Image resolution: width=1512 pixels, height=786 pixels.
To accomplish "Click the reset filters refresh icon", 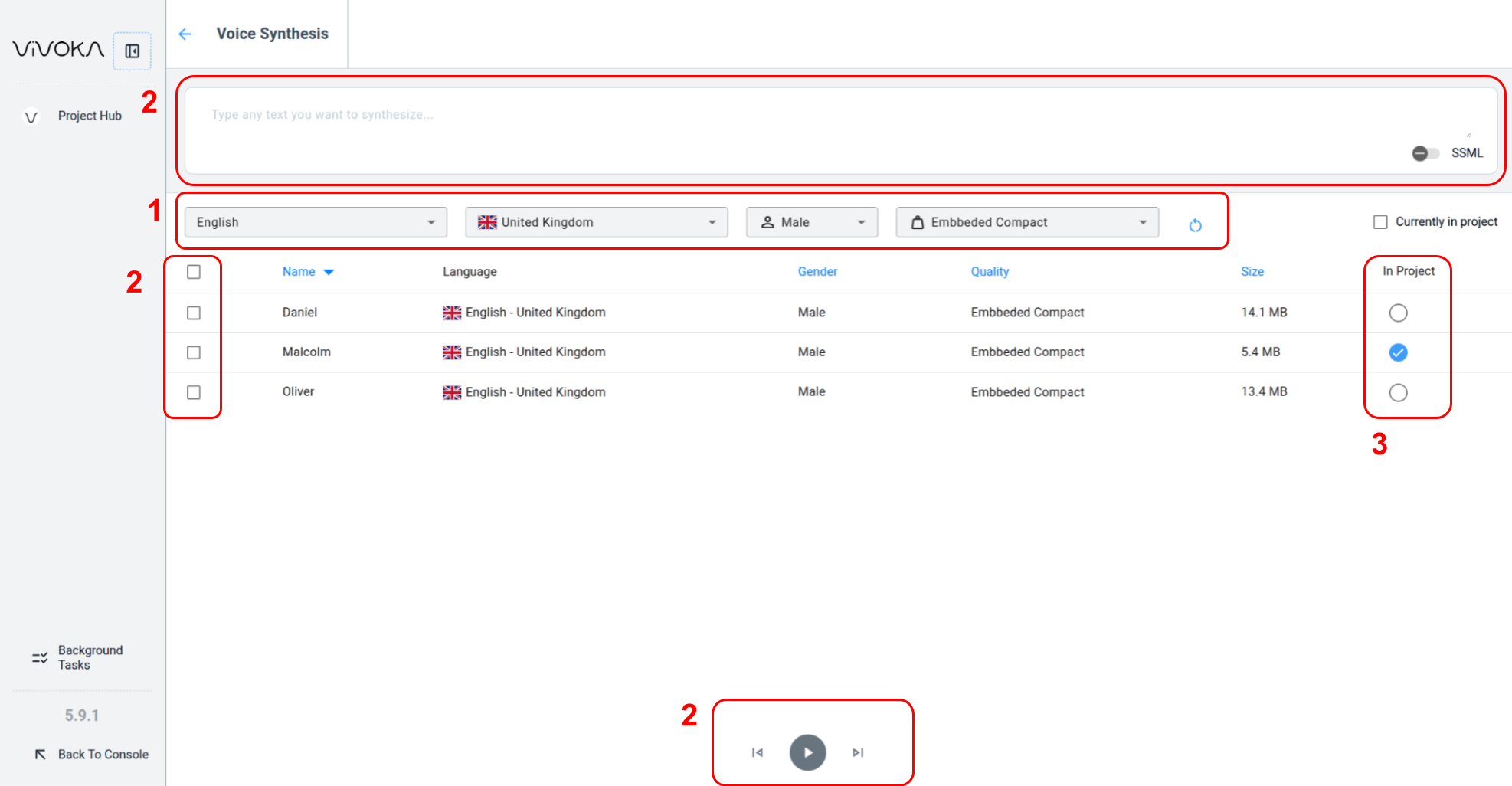I will (1195, 225).
